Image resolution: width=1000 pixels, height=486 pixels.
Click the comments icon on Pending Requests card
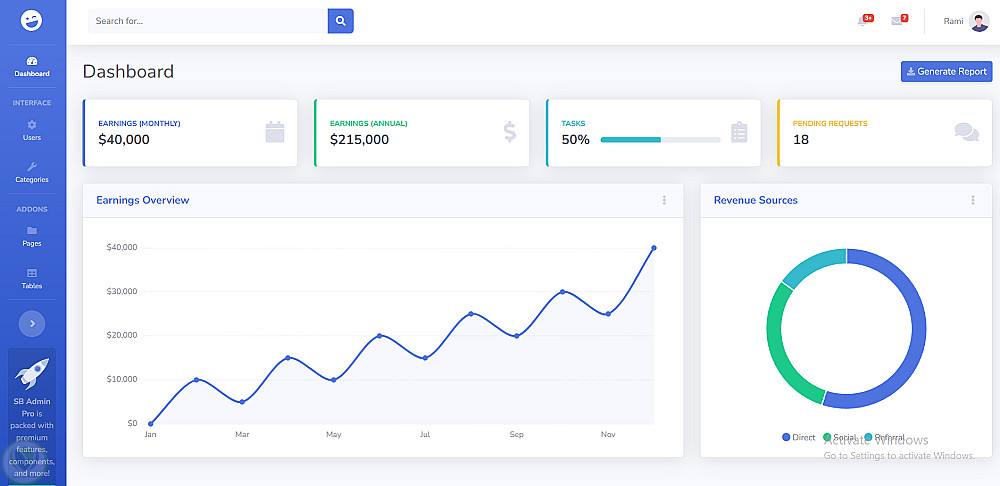coord(966,132)
